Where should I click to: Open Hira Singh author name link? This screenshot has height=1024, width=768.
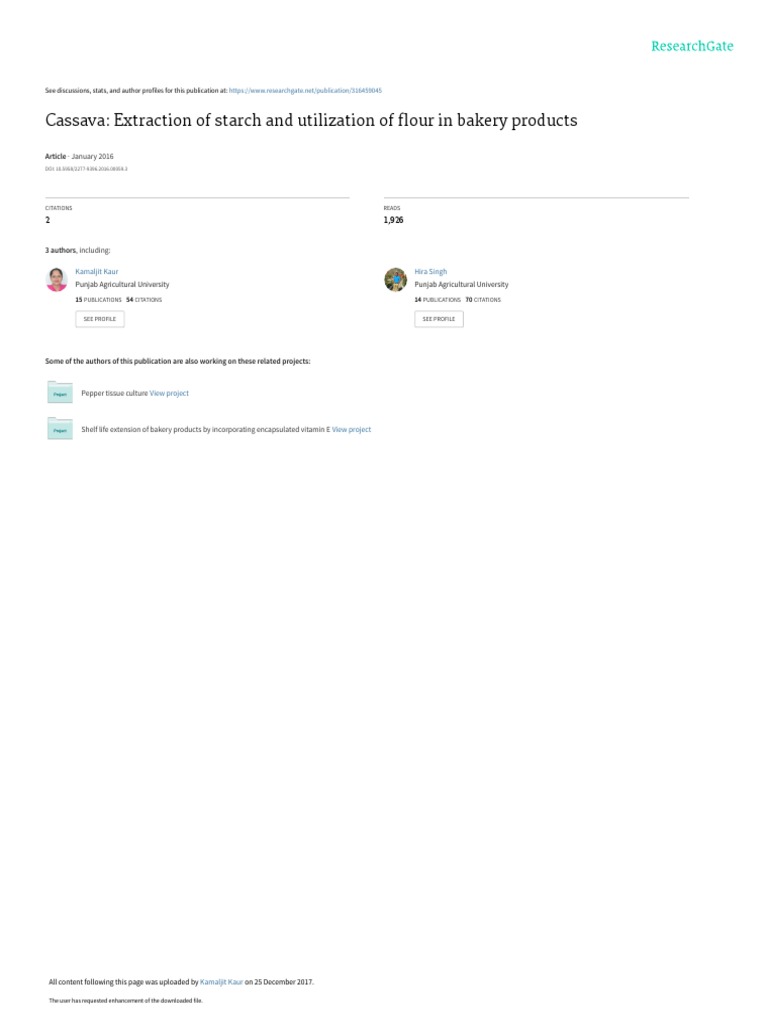click(431, 272)
